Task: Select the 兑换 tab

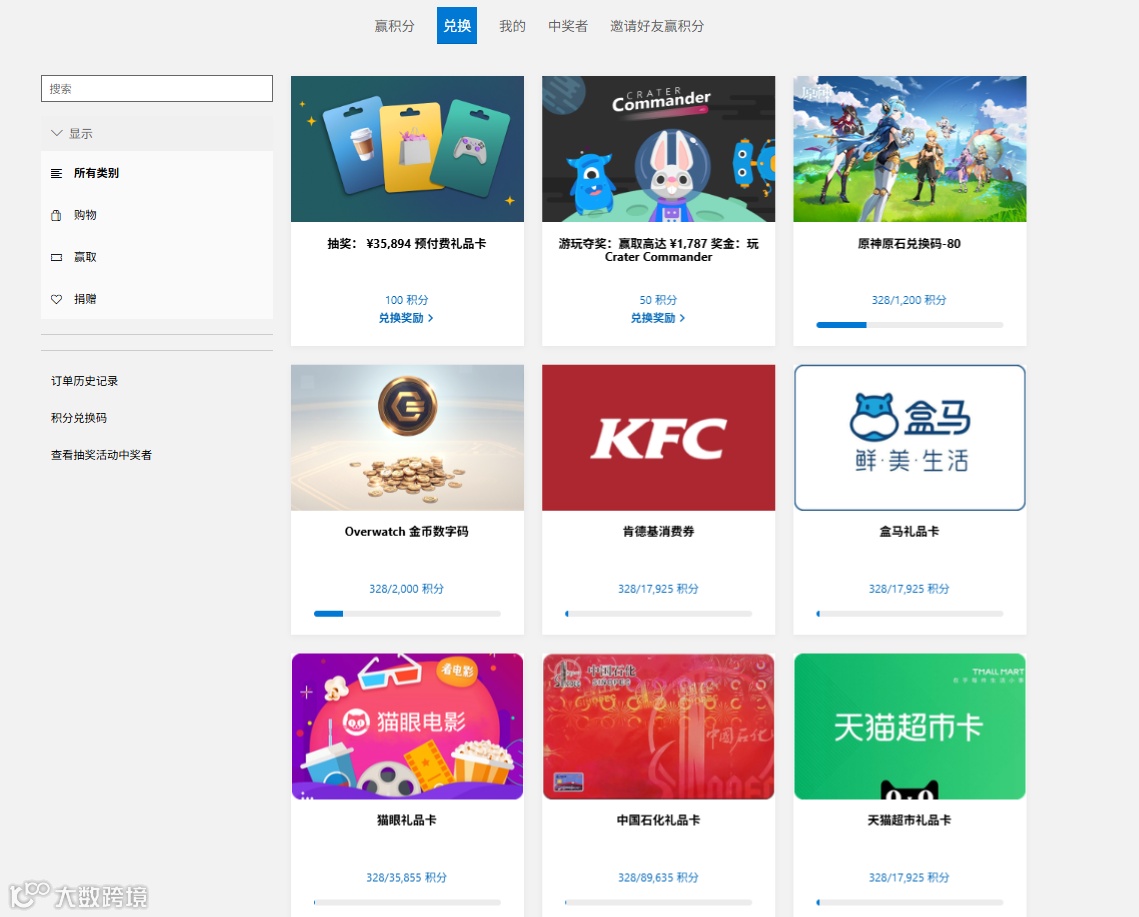Action: 457,25
